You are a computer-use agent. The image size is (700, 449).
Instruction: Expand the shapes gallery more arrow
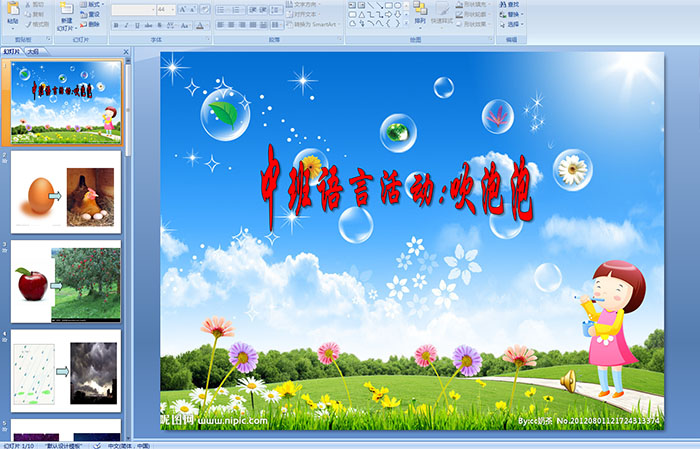point(406,23)
